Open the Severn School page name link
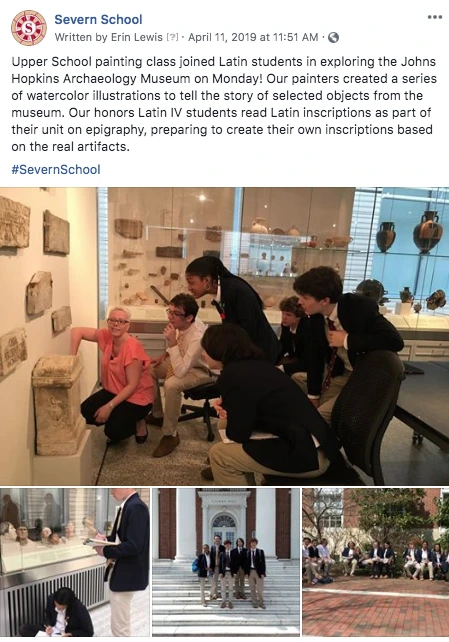449x642 pixels. point(98,19)
